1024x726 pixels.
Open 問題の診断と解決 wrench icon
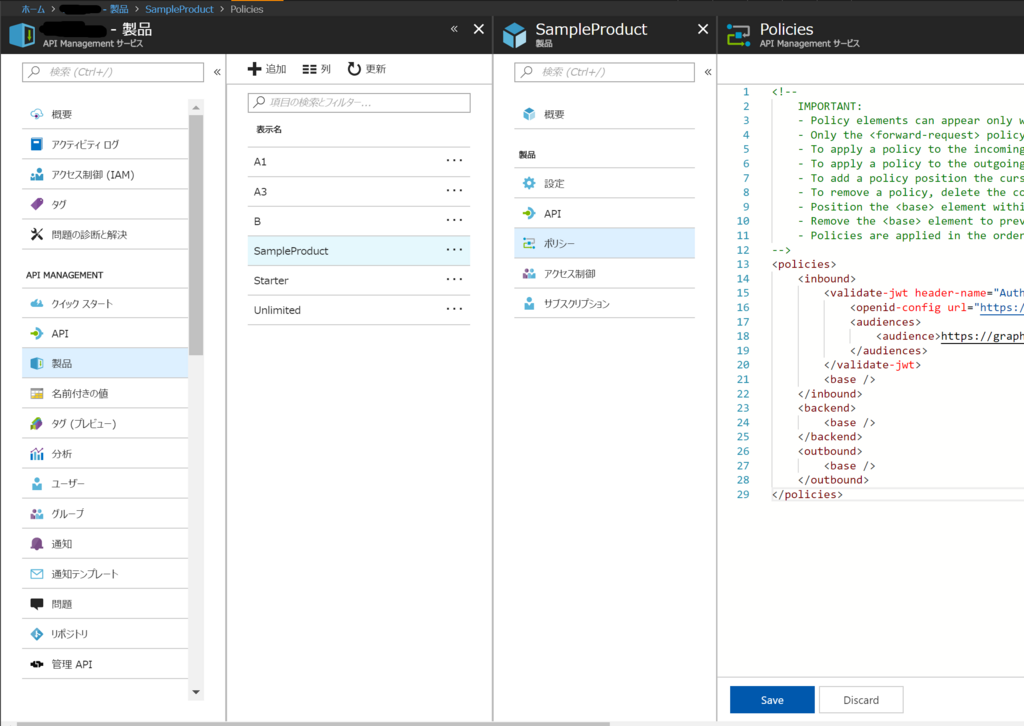[x=37, y=234]
